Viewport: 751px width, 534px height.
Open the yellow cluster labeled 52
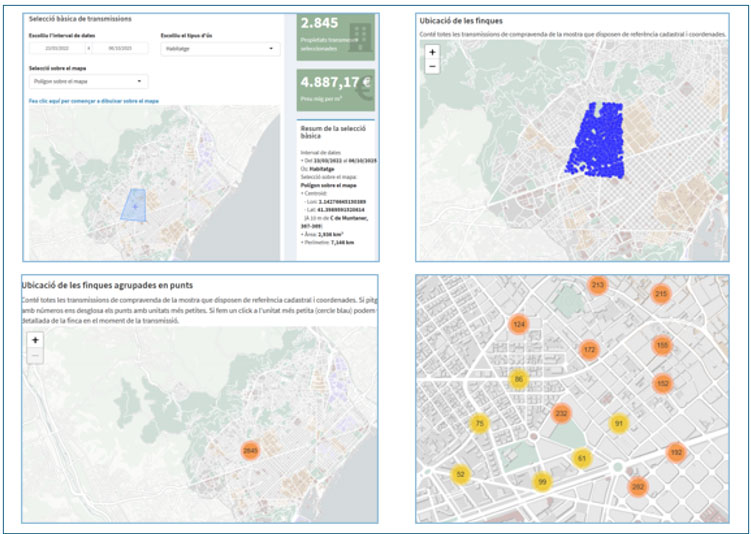point(460,474)
